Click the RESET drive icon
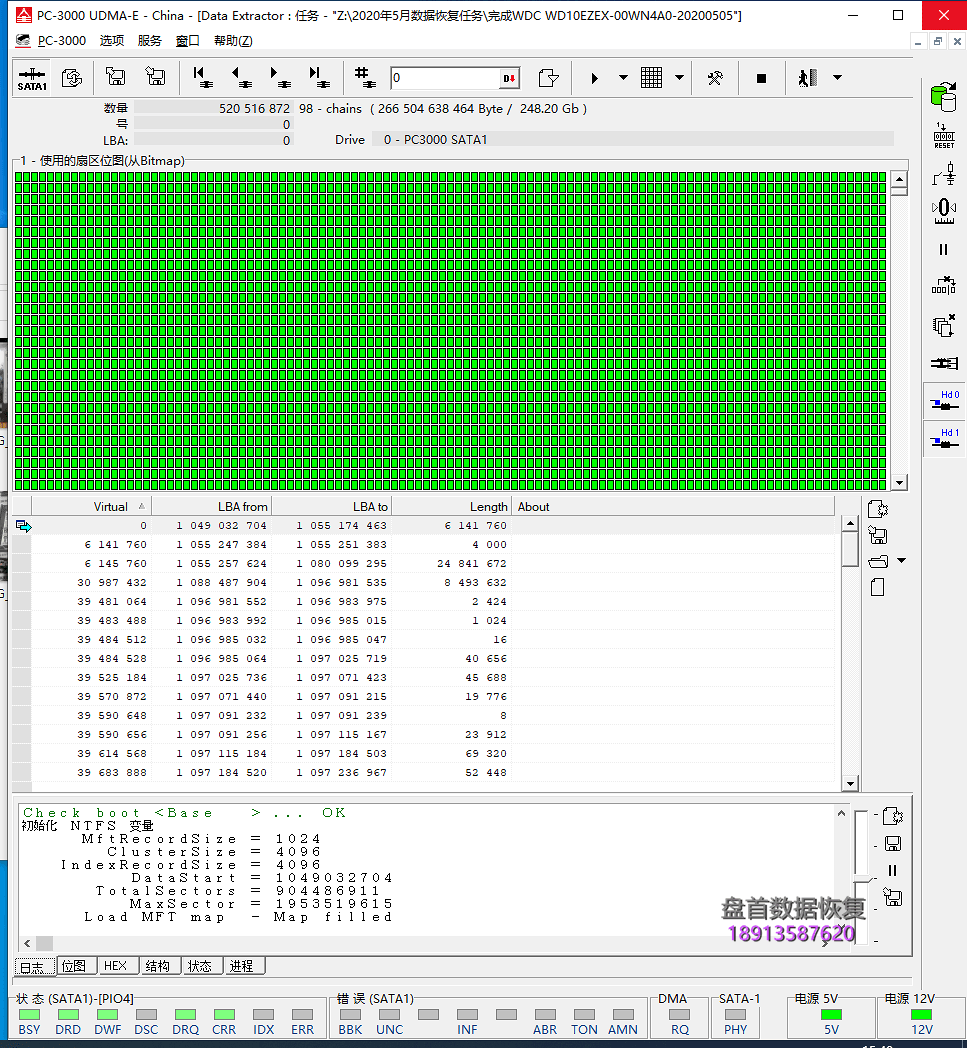This screenshot has width=967, height=1048. pyautogui.click(x=944, y=136)
